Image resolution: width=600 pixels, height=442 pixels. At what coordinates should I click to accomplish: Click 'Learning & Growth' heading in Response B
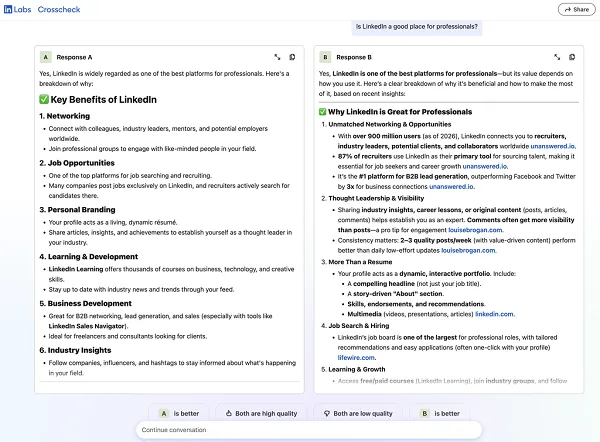pyautogui.click(x=357, y=369)
